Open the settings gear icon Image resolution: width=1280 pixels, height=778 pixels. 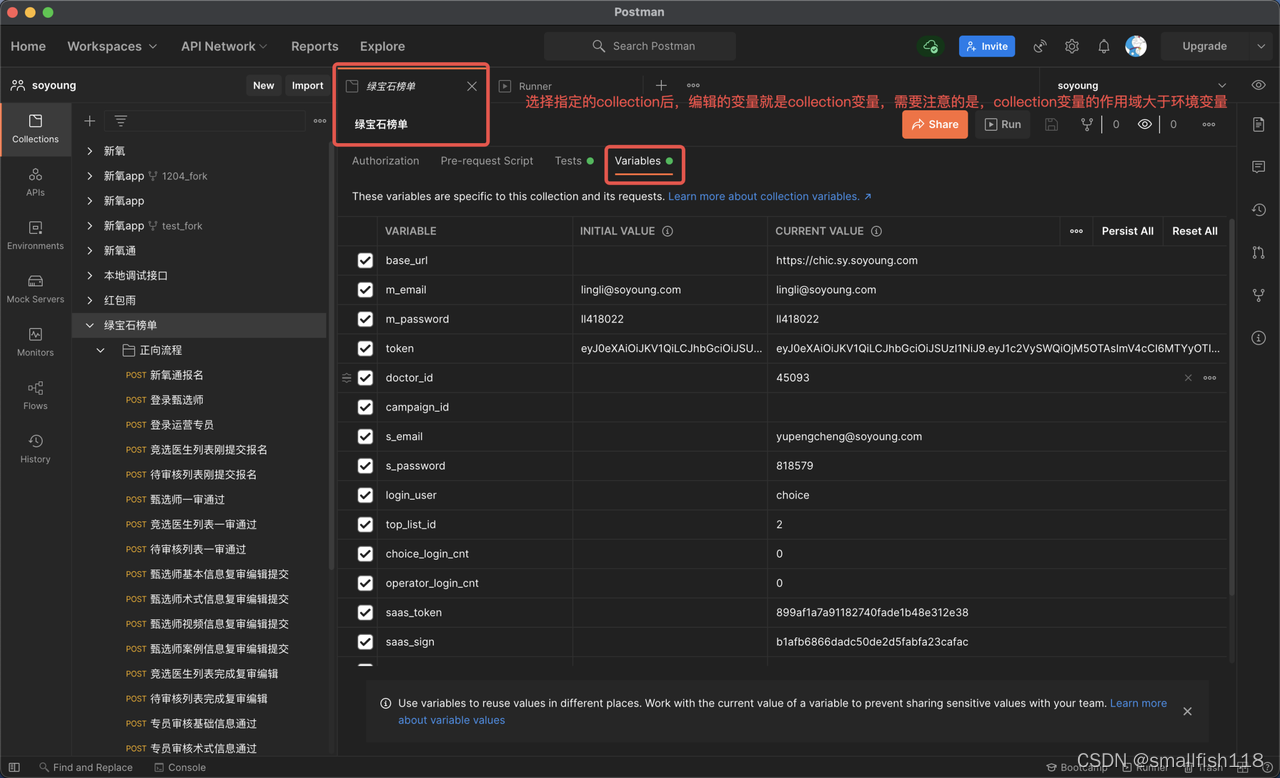click(1072, 46)
